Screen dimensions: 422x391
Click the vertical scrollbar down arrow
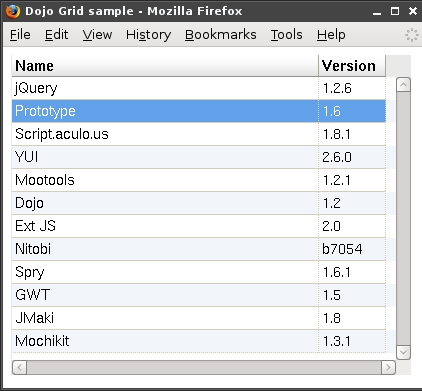pyautogui.click(x=403, y=352)
